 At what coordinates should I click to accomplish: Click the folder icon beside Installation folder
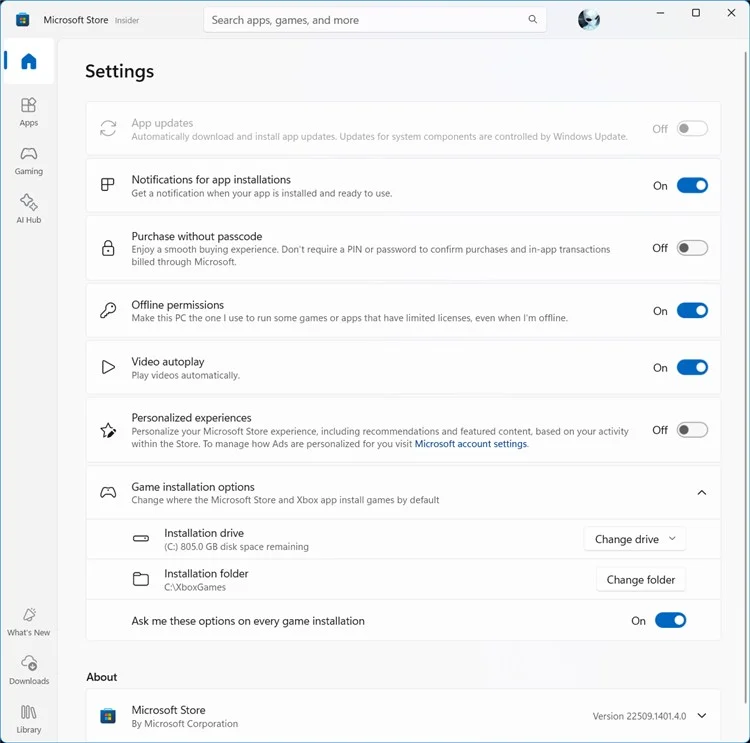[141, 579]
